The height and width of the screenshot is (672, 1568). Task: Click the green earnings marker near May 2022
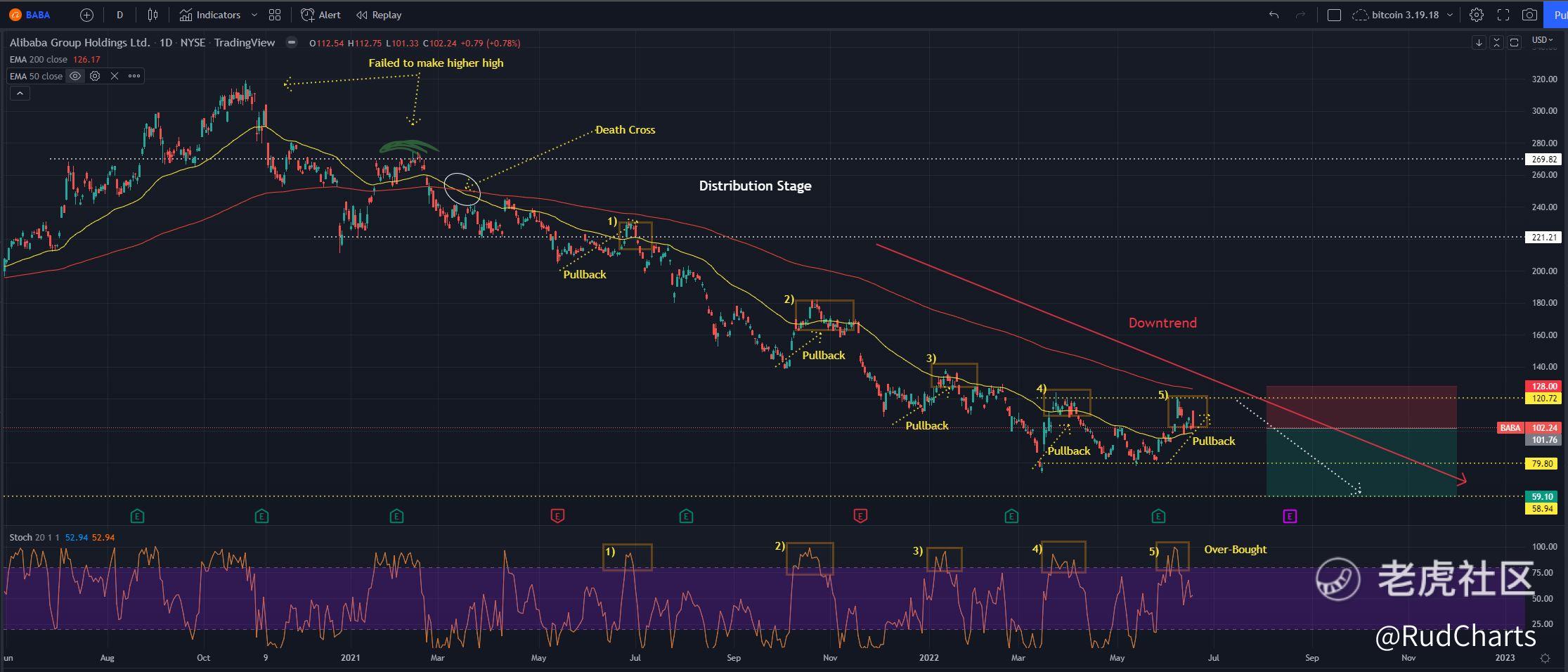click(x=1158, y=517)
